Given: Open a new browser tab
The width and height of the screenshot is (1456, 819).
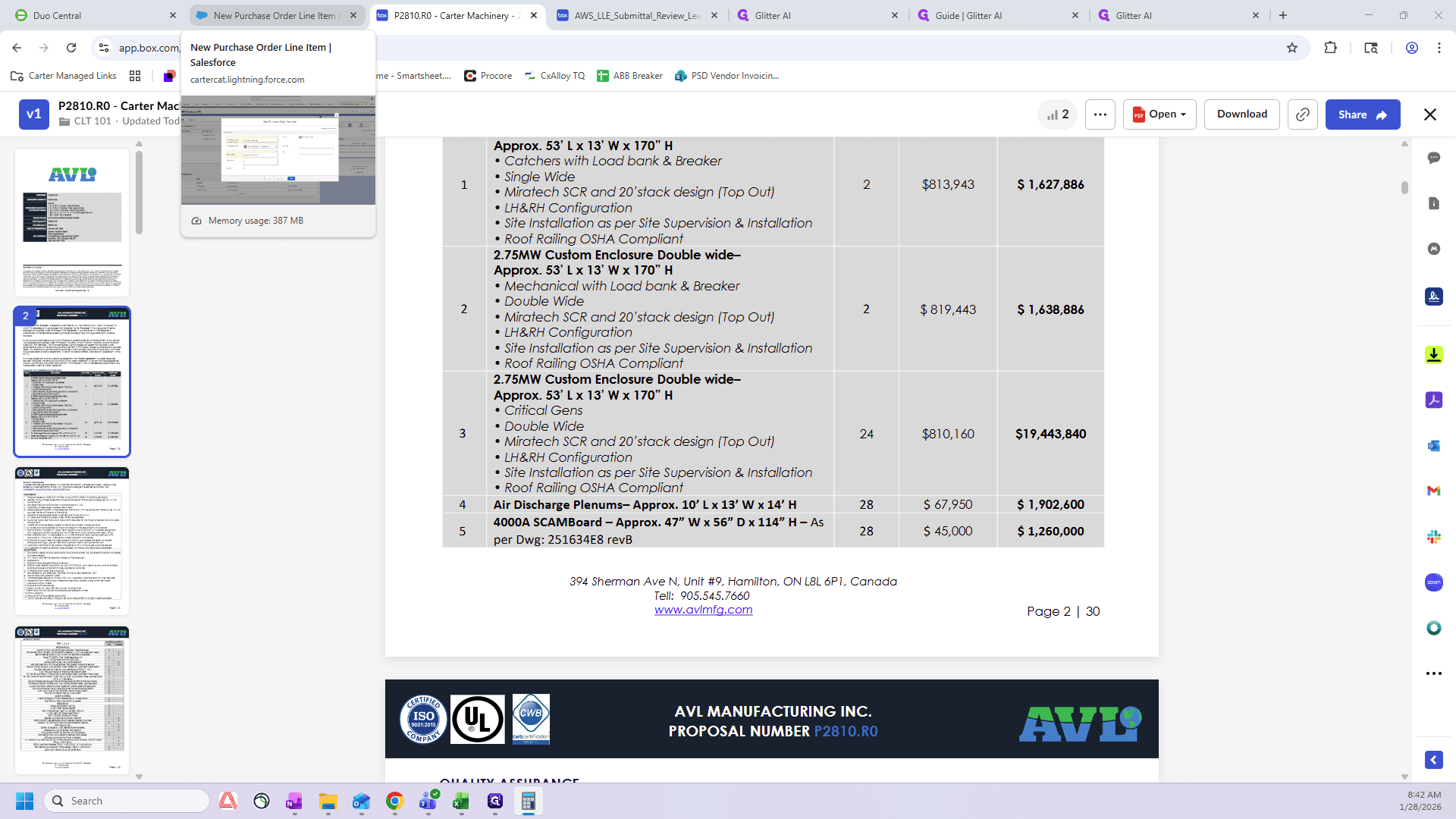Looking at the screenshot, I should point(1283,15).
